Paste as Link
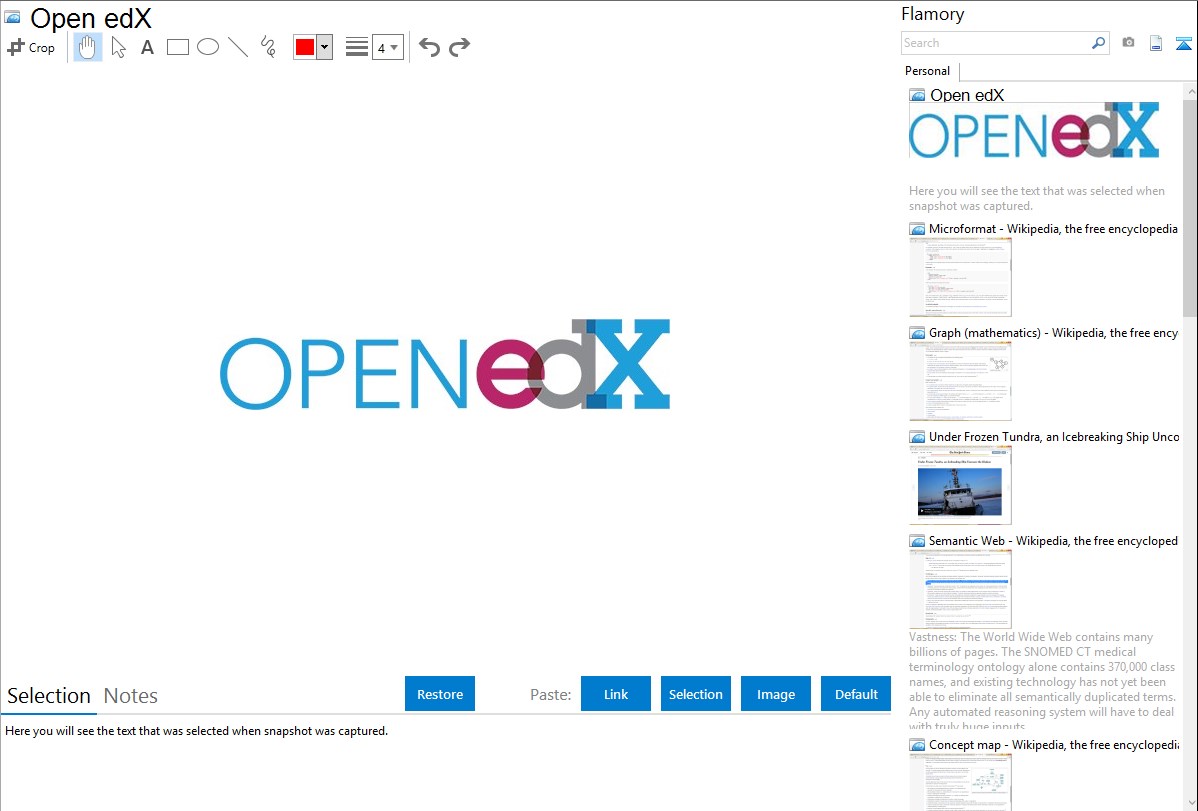1198x811 pixels. click(616, 694)
